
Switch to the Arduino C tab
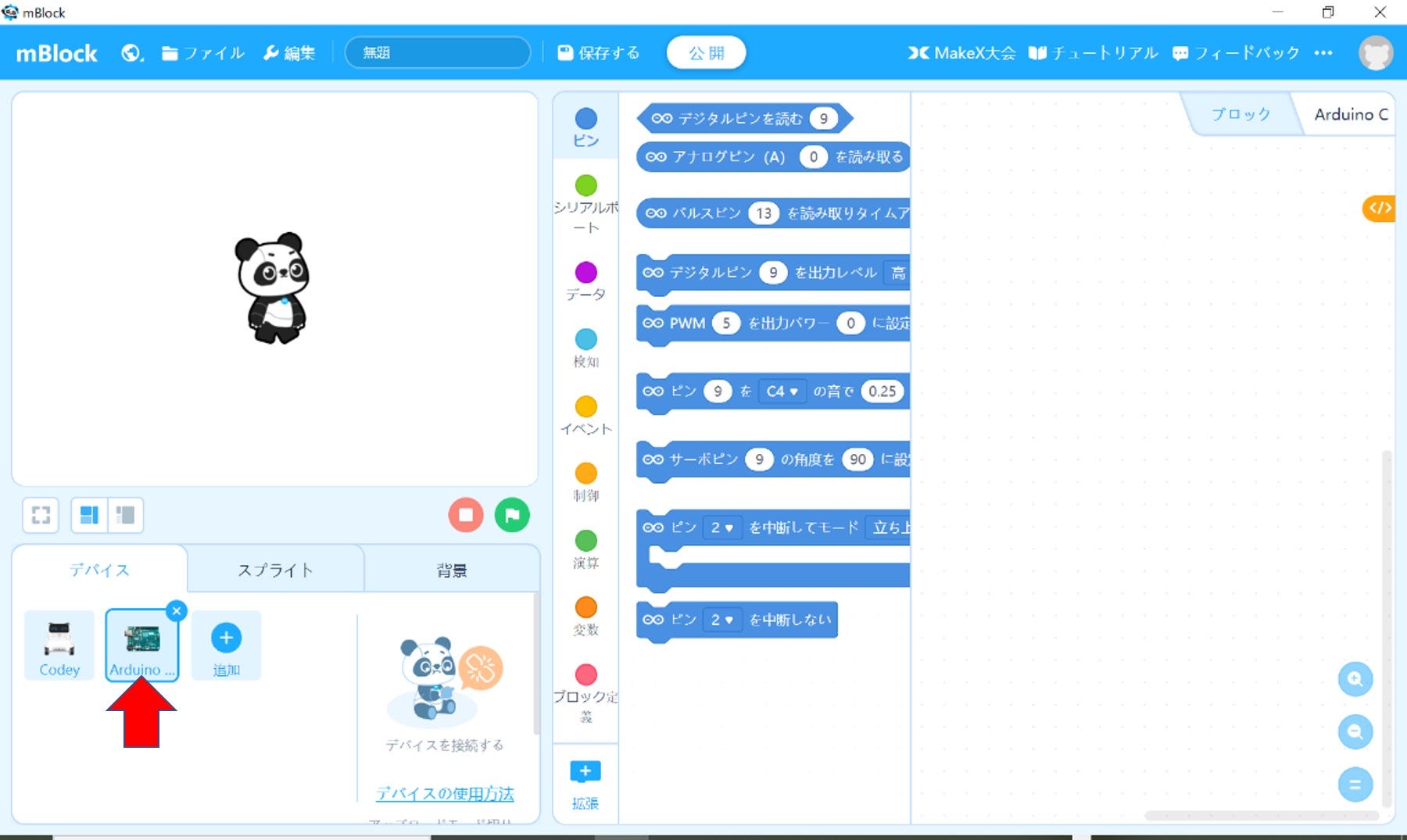coord(1351,114)
